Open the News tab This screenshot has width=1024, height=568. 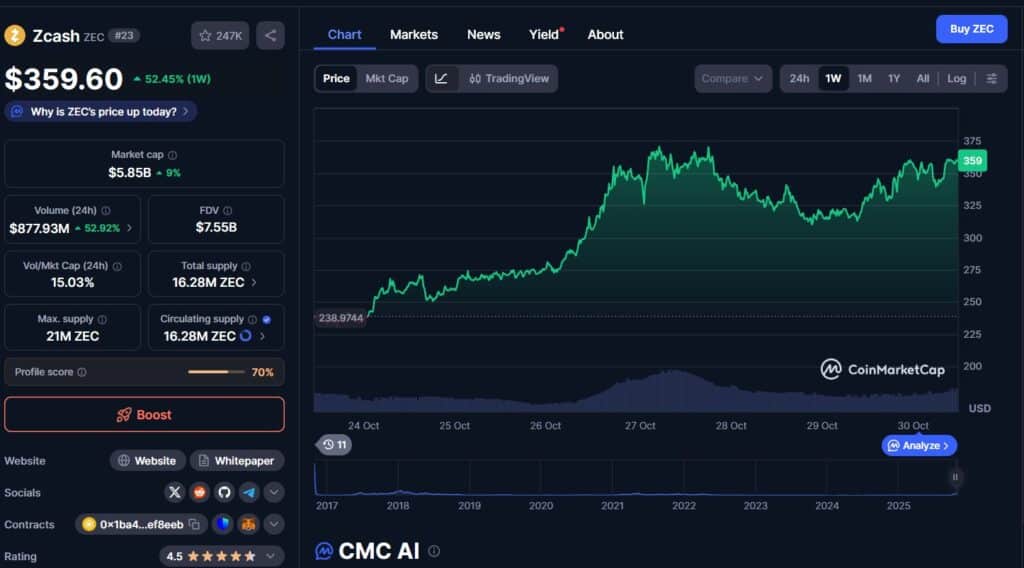(483, 35)
